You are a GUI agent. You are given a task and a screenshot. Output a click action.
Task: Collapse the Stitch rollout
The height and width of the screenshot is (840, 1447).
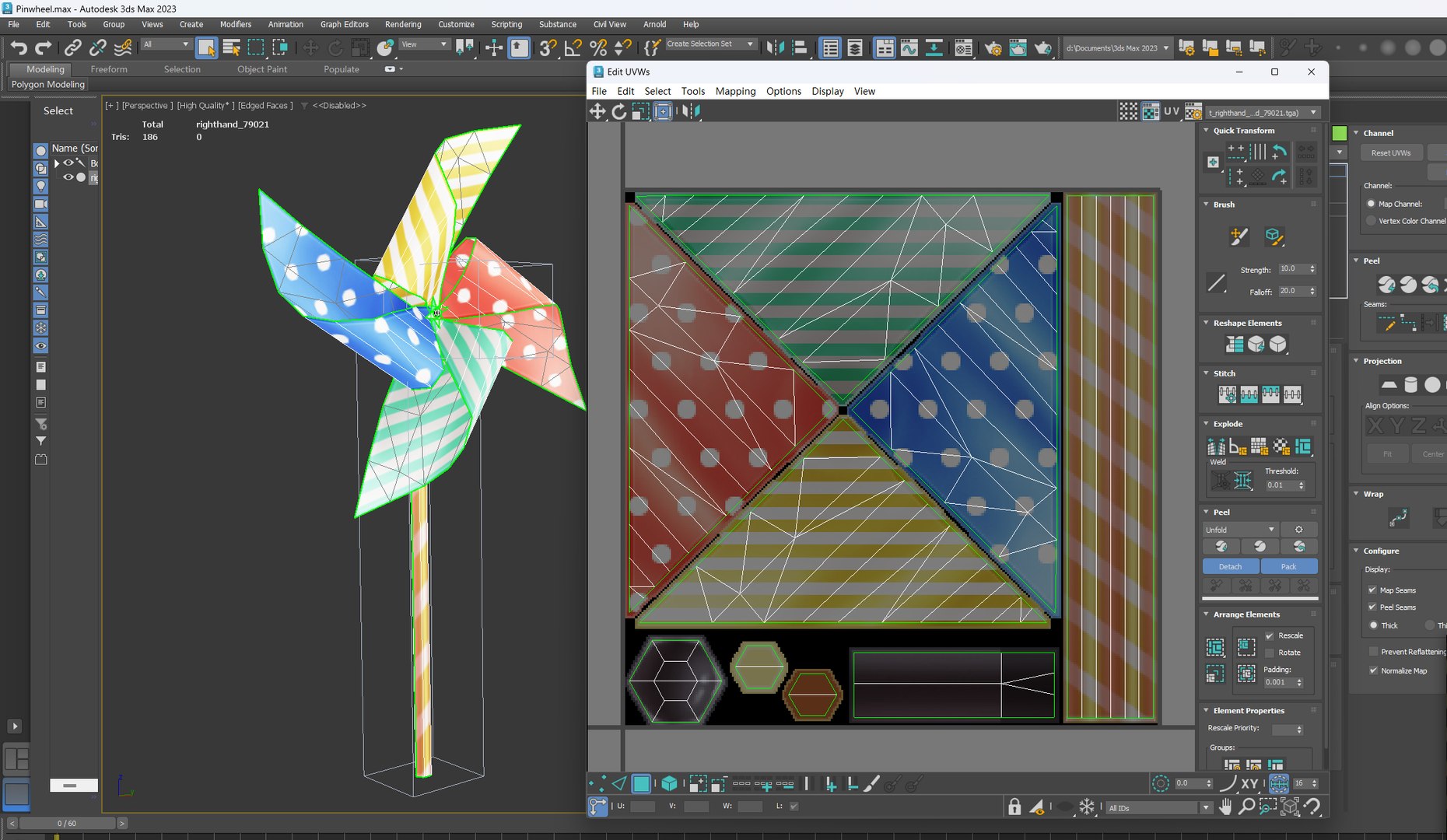1207,373
